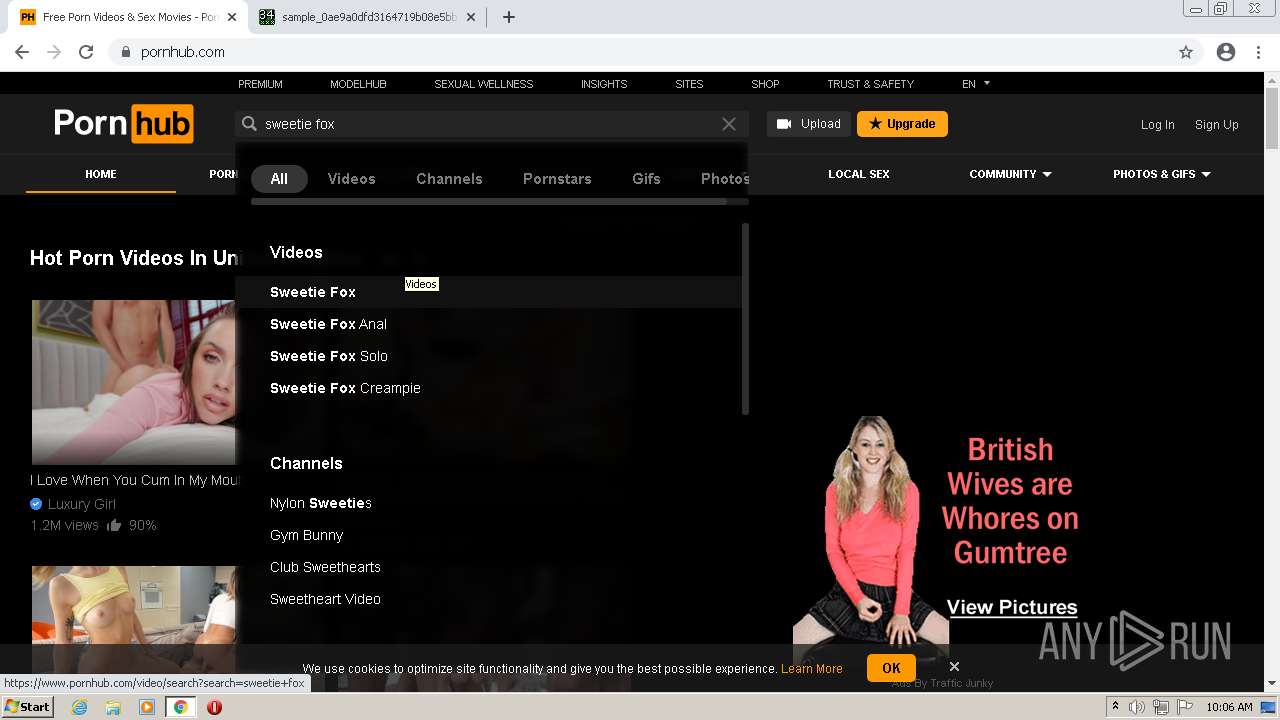Screen dimensions: 1280x720
Task: Reload the current page
Action: pos(86,52)
